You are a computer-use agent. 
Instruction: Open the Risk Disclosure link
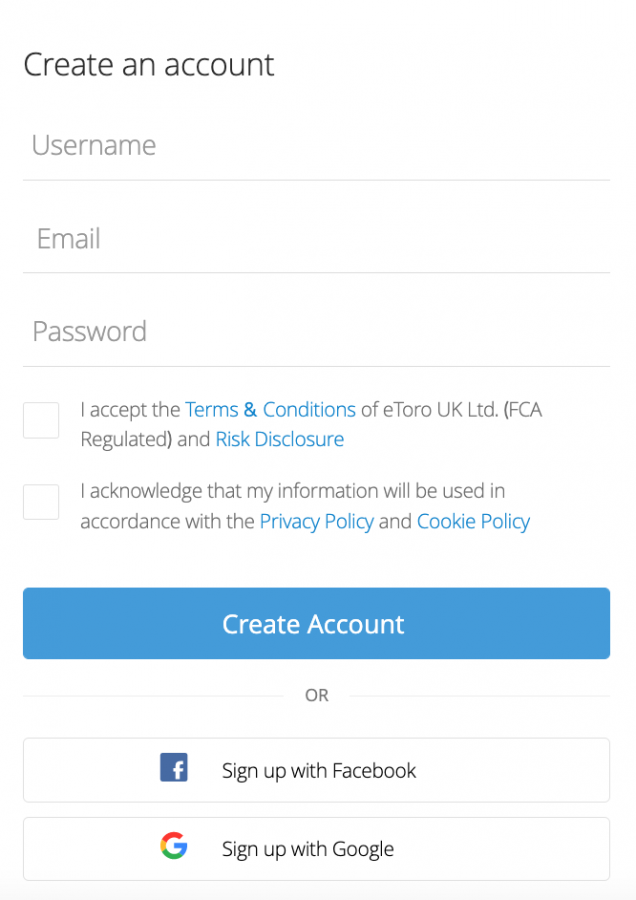(x=279, y=440)
